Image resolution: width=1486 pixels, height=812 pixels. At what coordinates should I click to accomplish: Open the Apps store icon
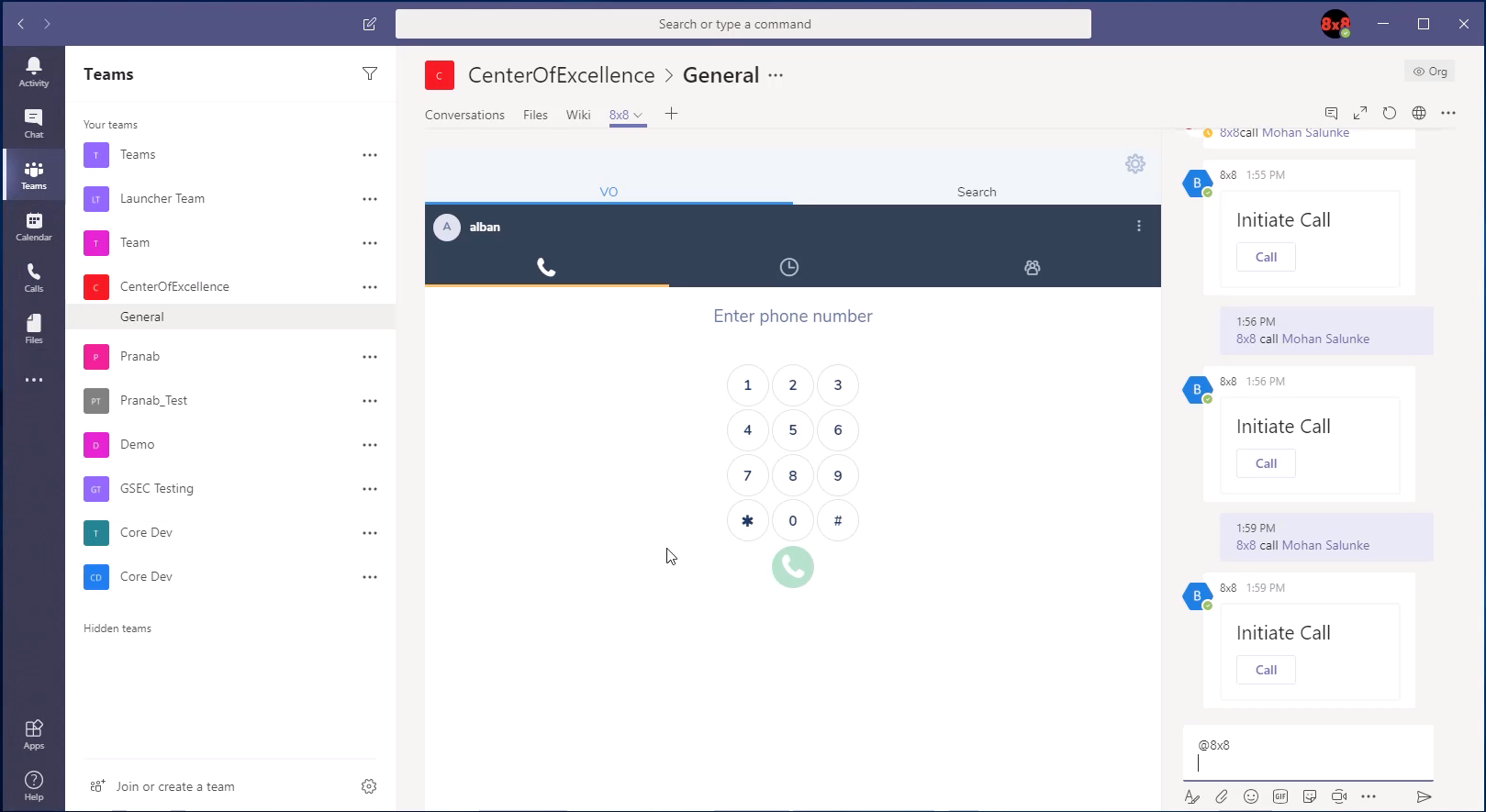[x=34, y=734]
